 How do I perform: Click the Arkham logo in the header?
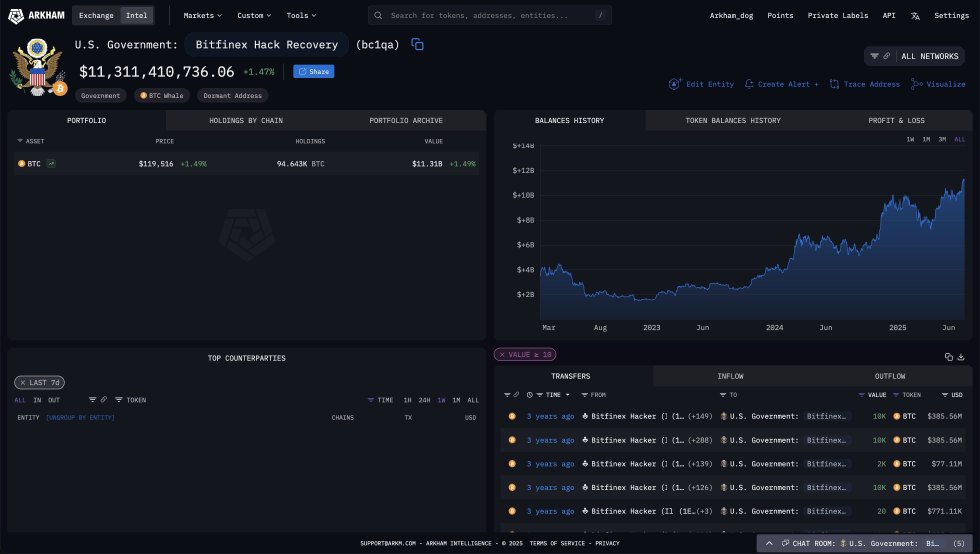click(37, 15)
